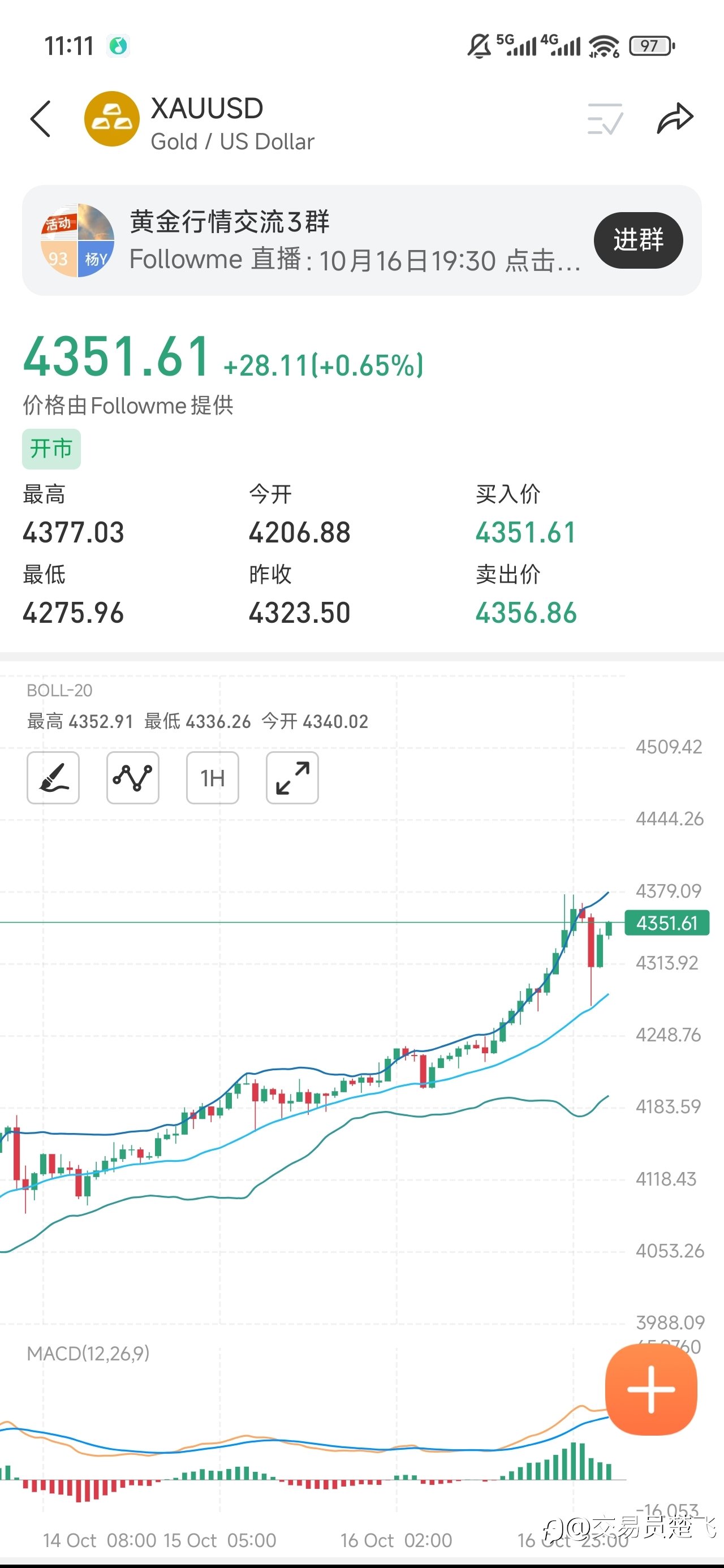Screen dimensions: 724x1568
Task: Tap the 买入价 4351.61 buy price
Action: click(x=525, y=533)
